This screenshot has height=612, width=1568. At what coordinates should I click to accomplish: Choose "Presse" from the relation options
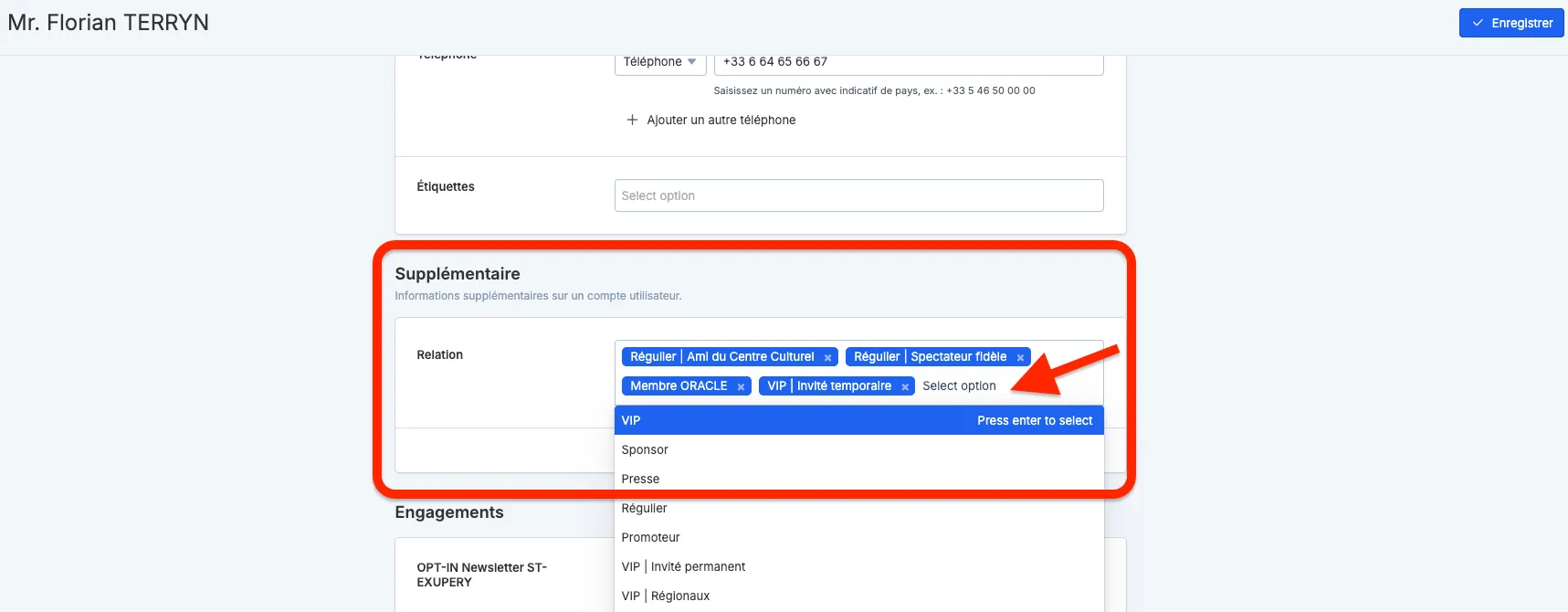coord(858,479)
